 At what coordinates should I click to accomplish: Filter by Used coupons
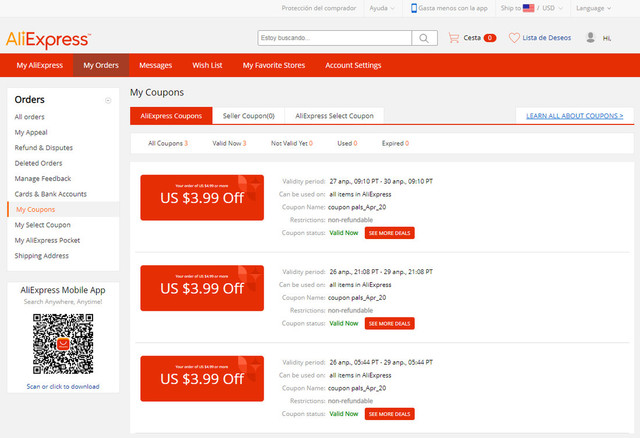[x=347, y=143]
